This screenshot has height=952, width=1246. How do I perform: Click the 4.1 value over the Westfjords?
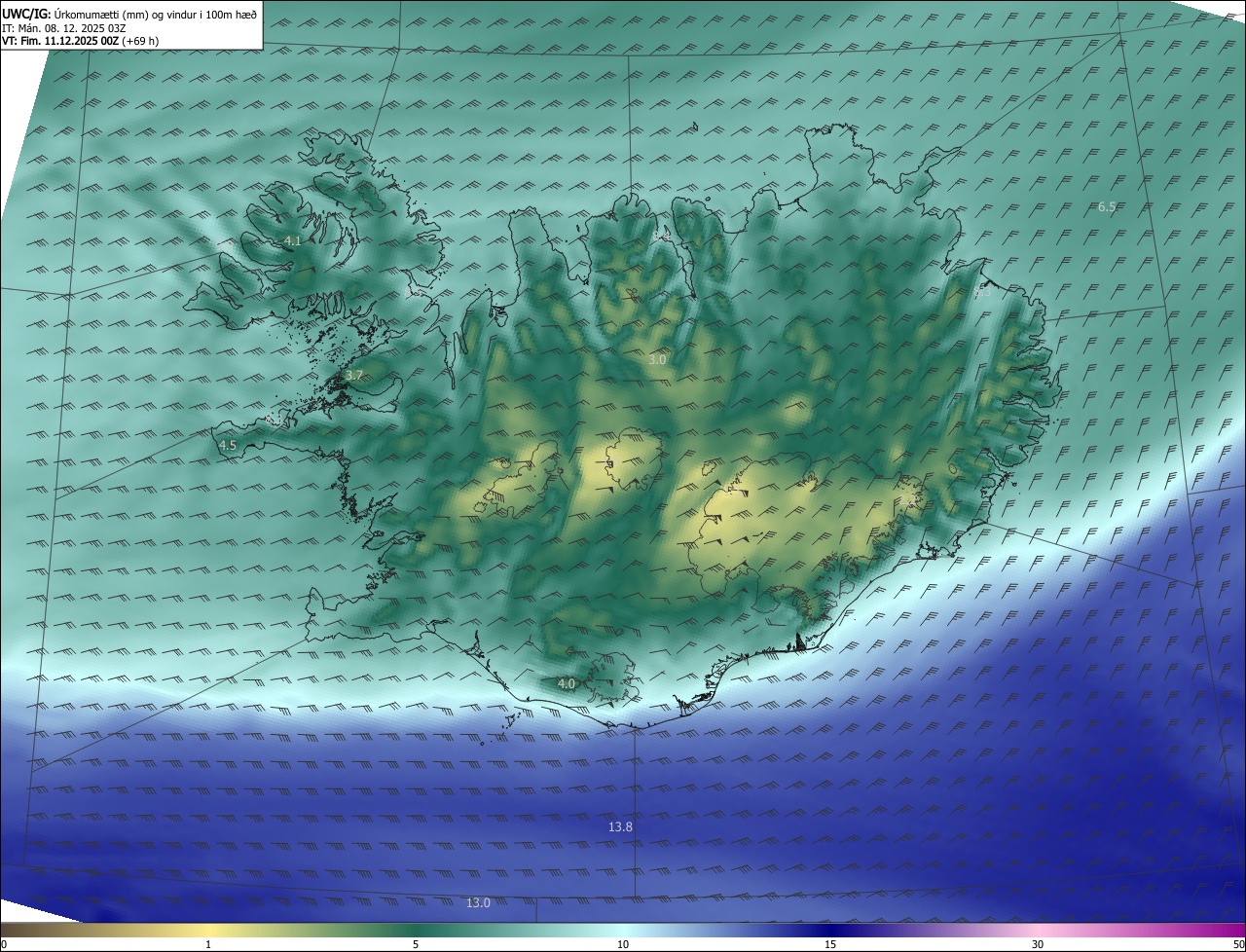pyautogui.click(x=293, y=240)
